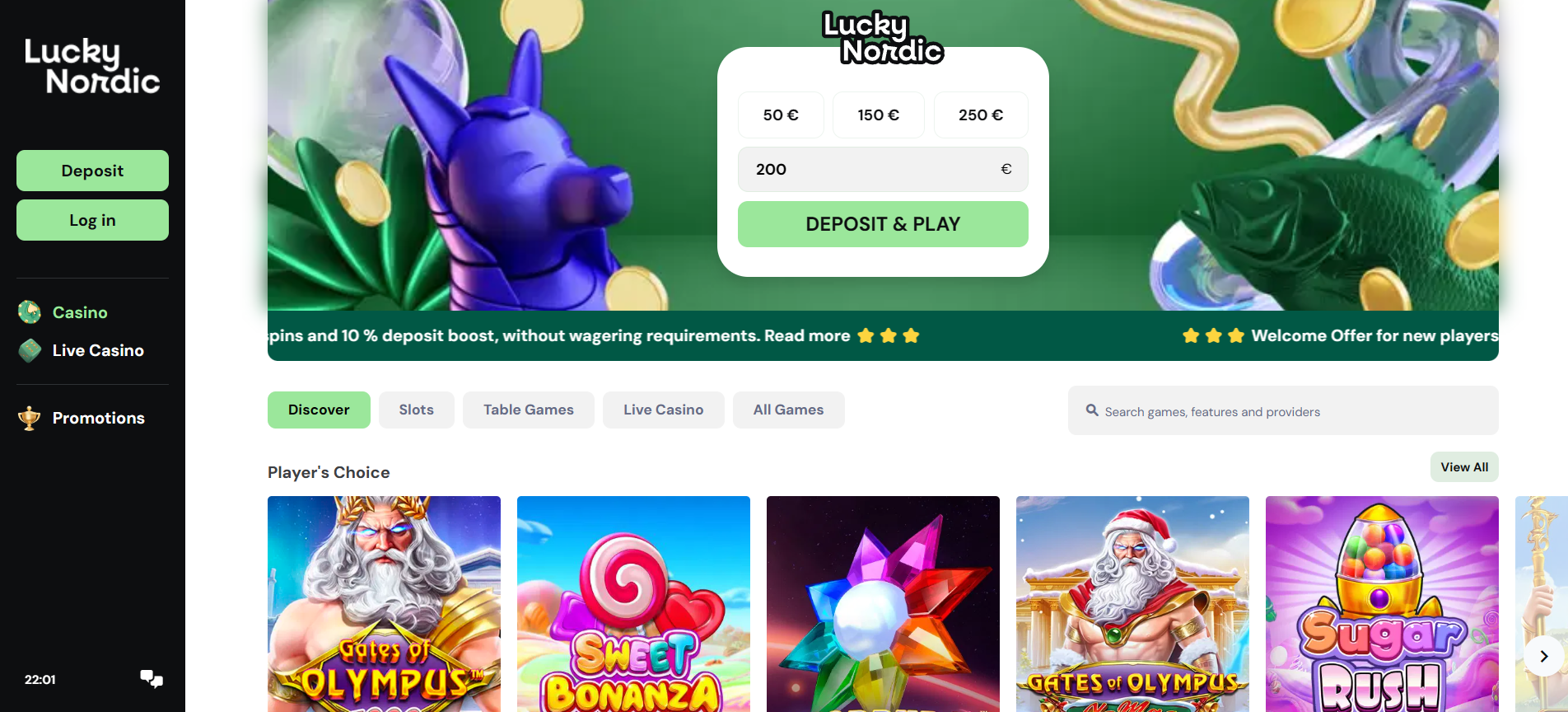Image resolution: width=1568 pixels, height=712 pixels.
Task: Open the live chat speech bubble icon
Action: coord(152,679)
